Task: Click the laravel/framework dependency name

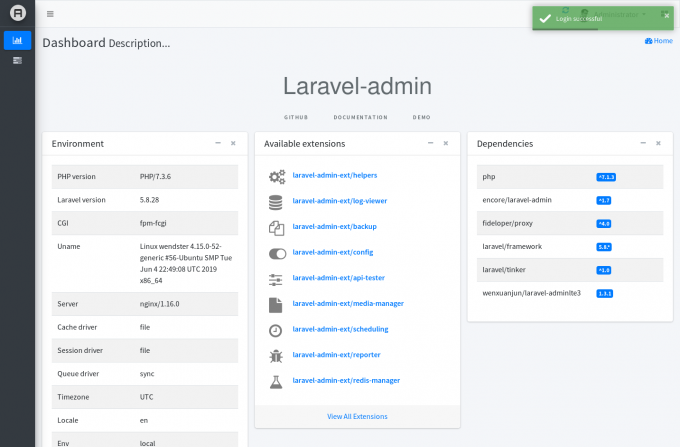Action: tap(512, 246)
